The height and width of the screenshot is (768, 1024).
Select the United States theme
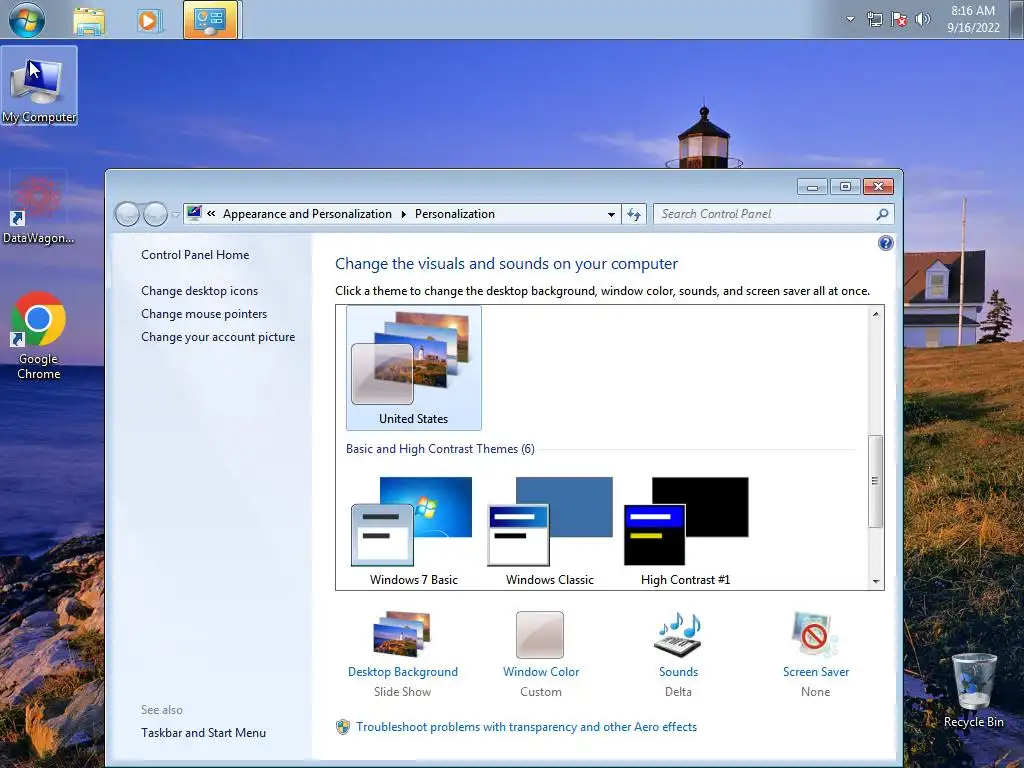(413, 368)
